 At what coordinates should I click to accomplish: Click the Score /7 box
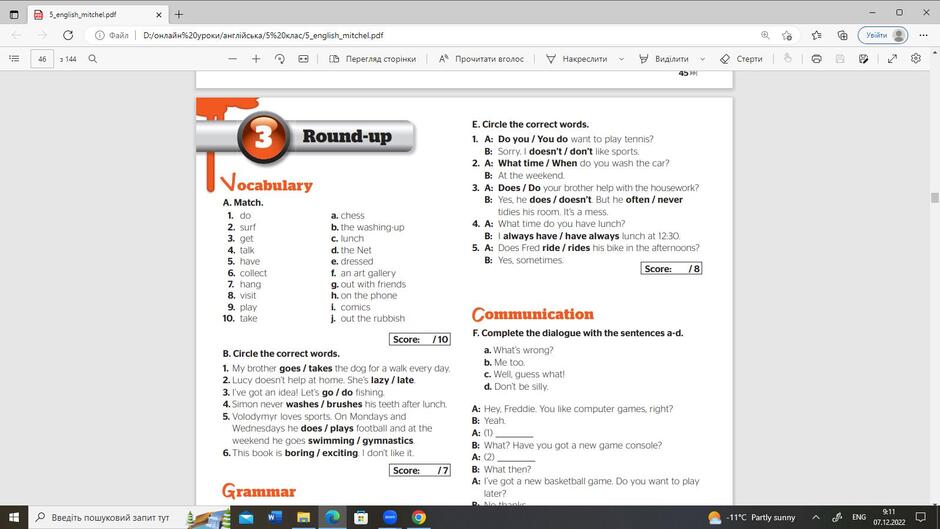click(420, 470)
